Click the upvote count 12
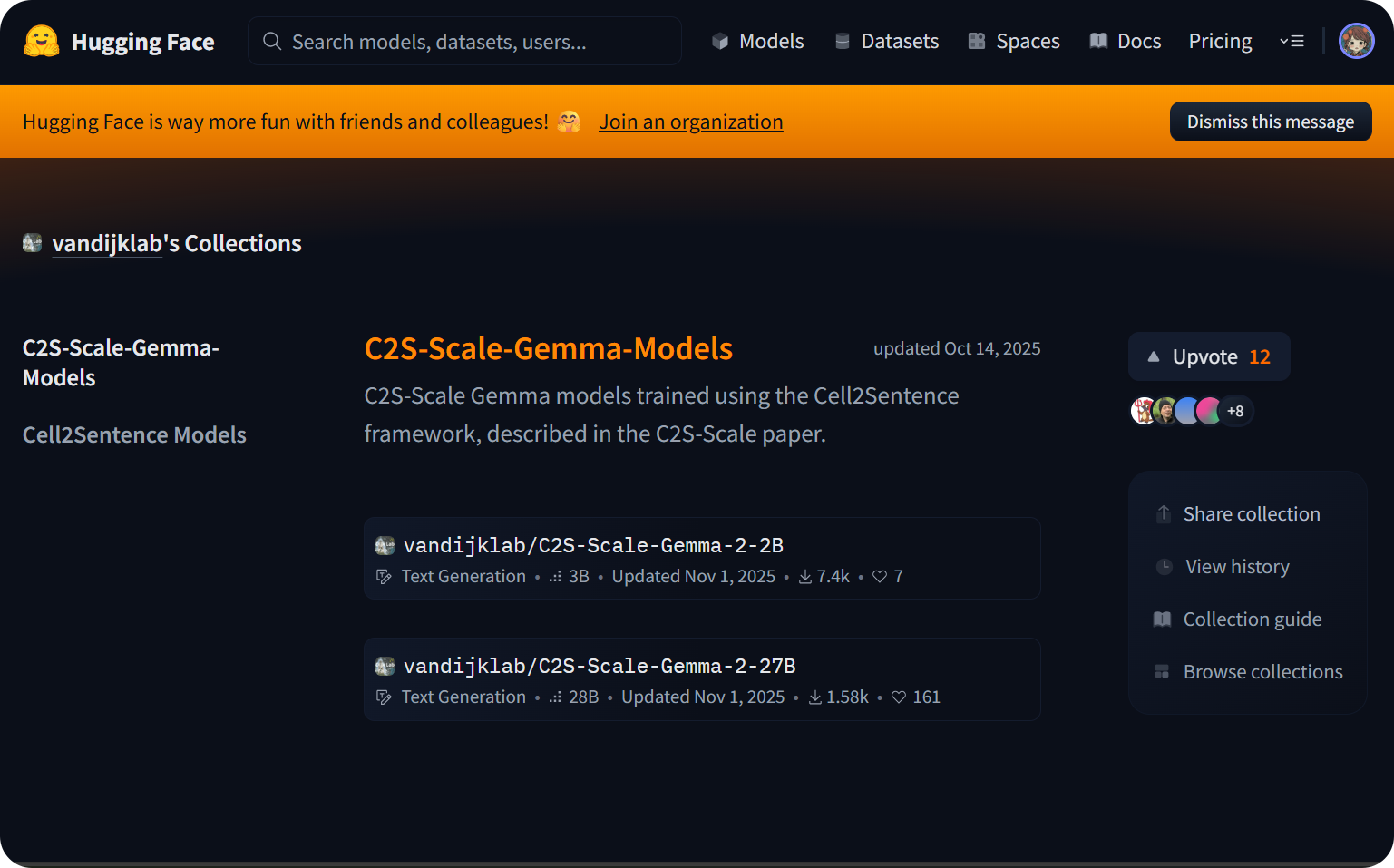The image size is (1394, 868). [x=1260, y=356]
